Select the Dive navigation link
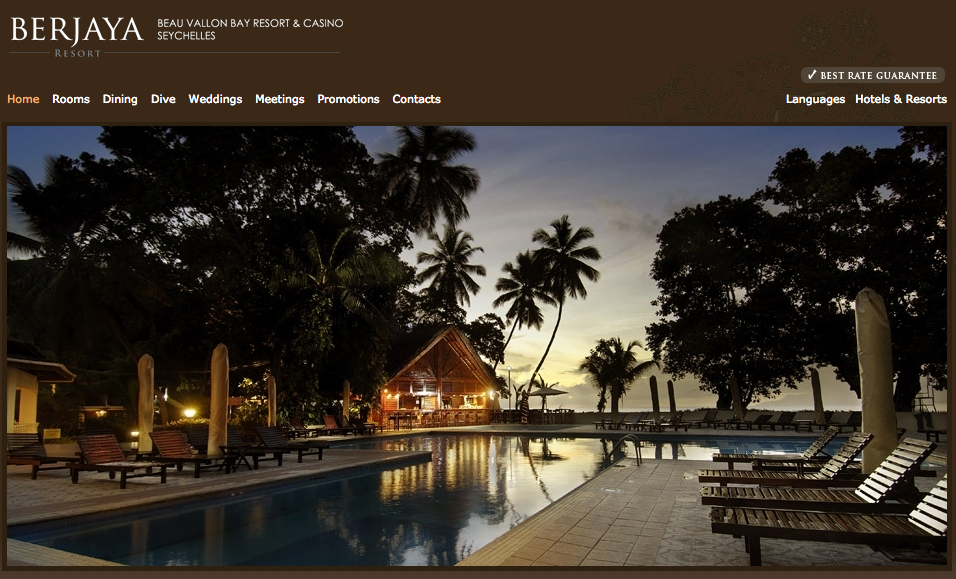 pyautogui.click(x=163, y=99)
